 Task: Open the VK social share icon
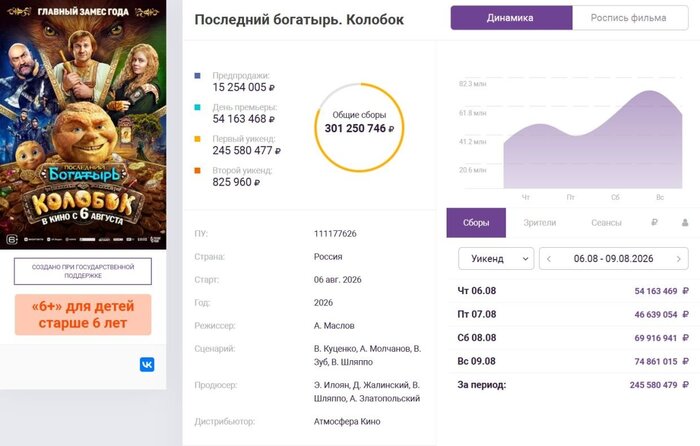click(x=147, y=364)
